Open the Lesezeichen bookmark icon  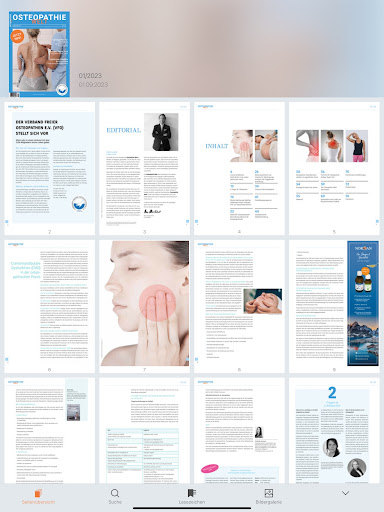[x=192, y=493]
